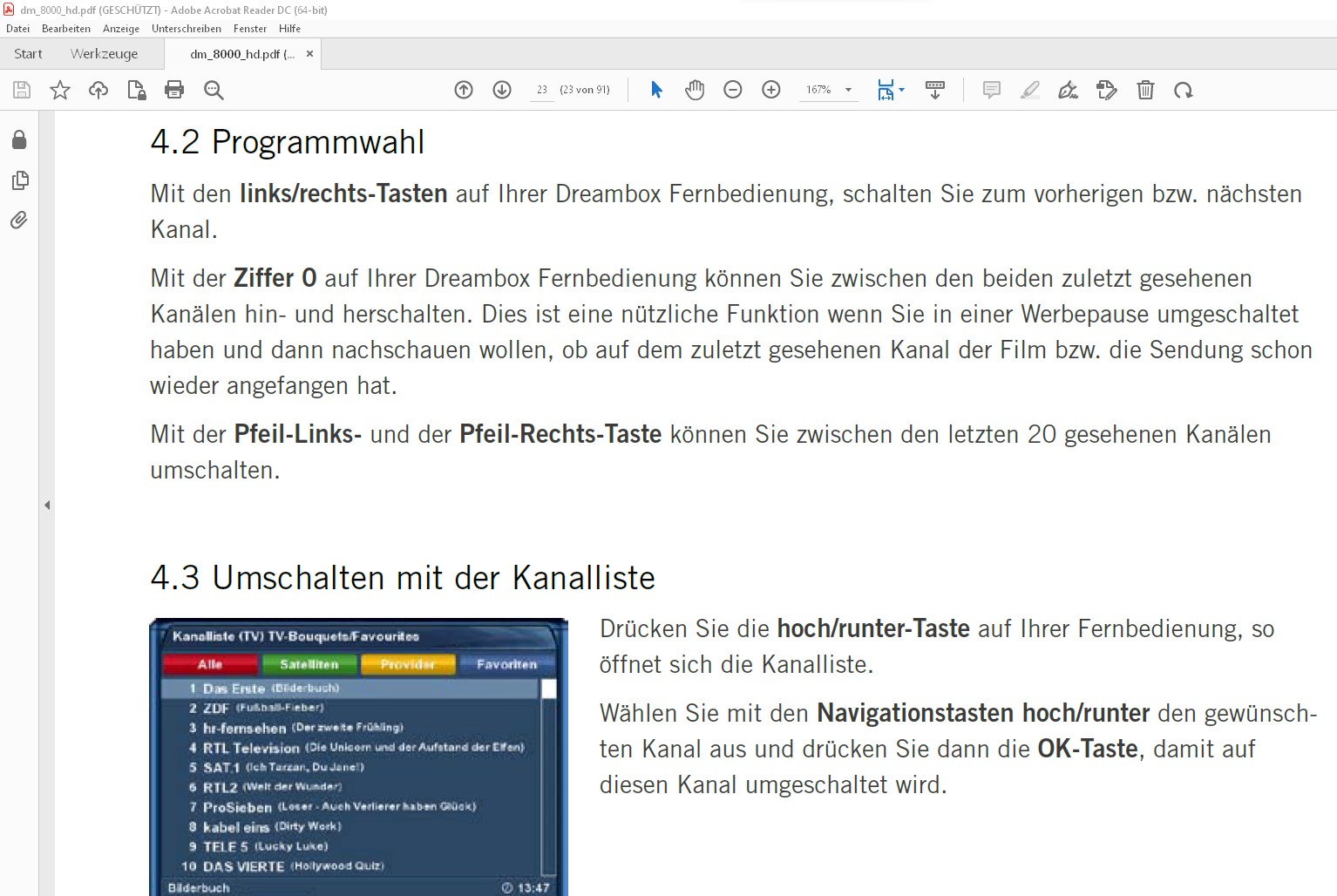
Task: Click bold text Pfeil-Links-
Action: (298, 434)
